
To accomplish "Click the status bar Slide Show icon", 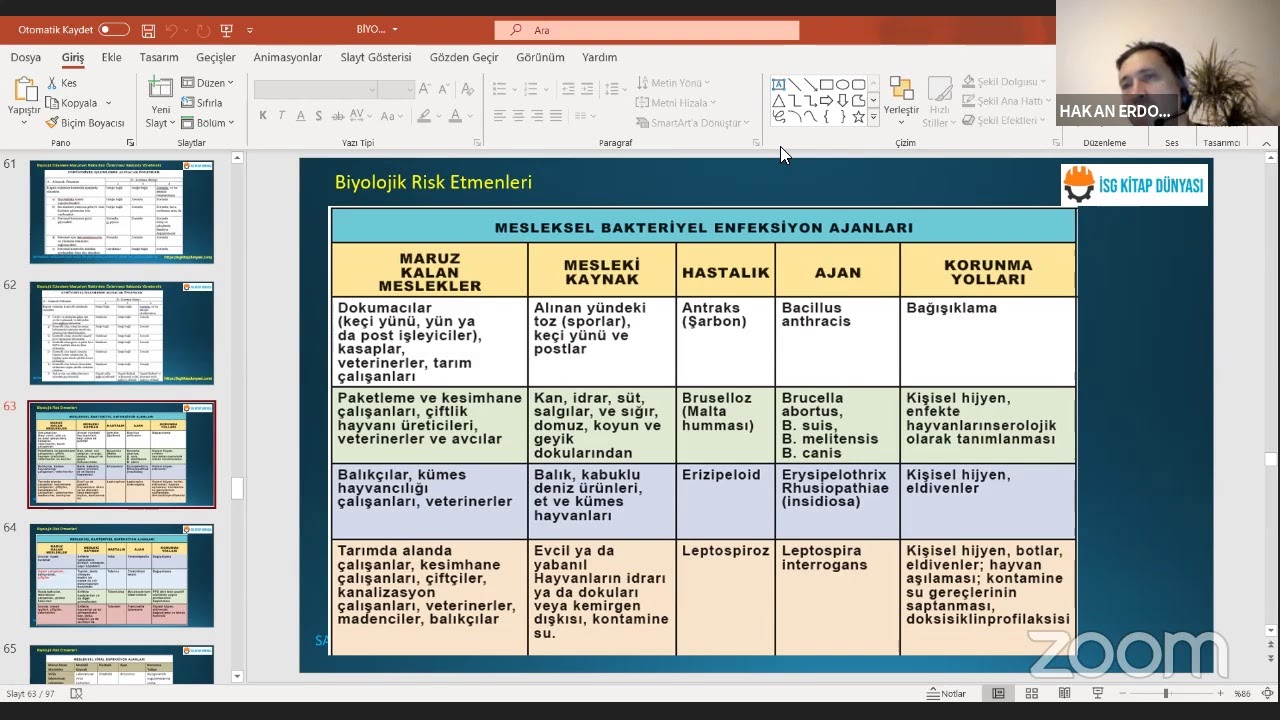I will (1097, 693).
